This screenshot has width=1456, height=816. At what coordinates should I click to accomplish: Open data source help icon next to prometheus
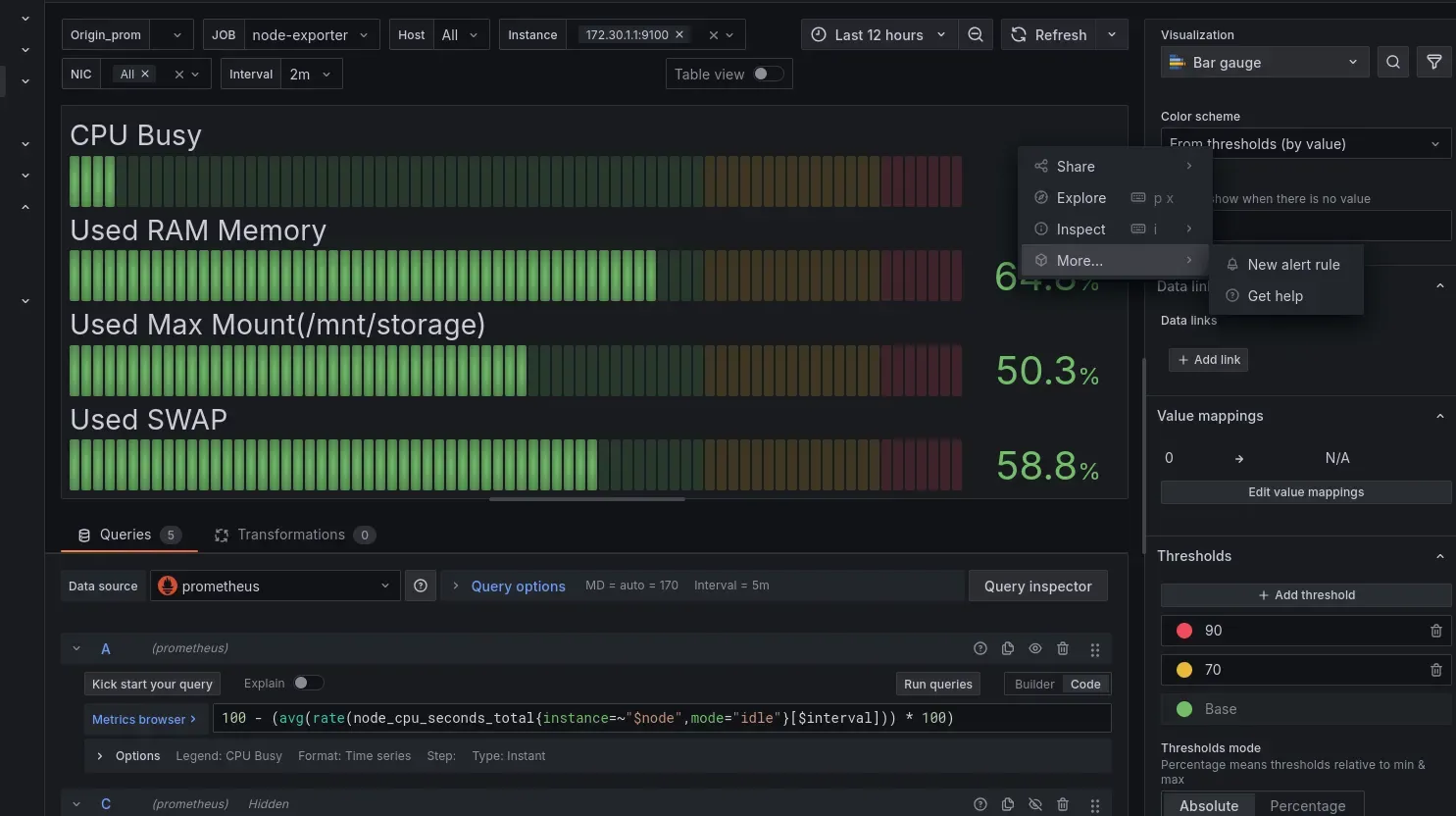(x=421, y=586)
